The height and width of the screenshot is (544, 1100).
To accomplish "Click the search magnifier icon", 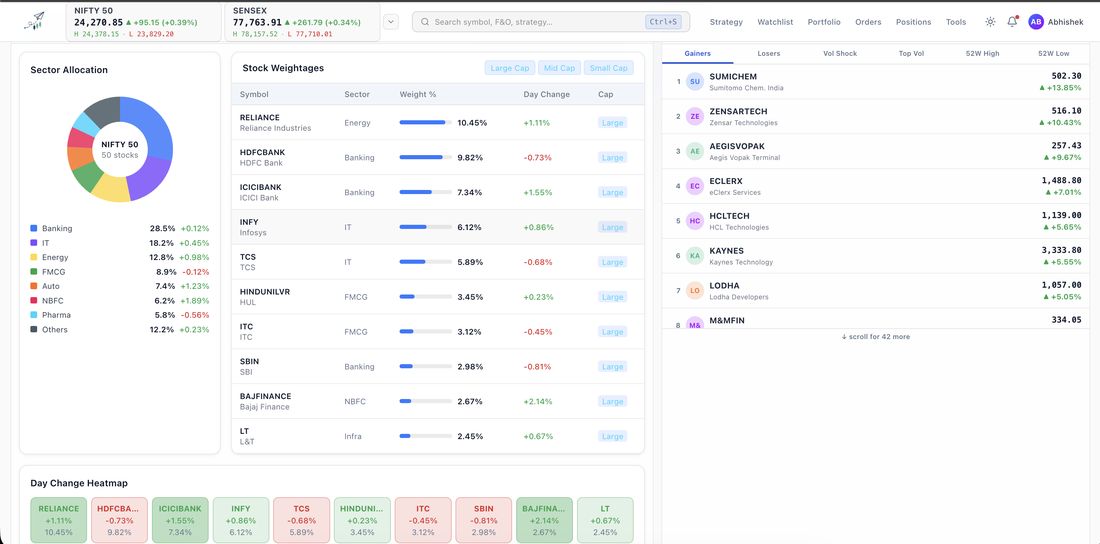I will click(x=425, y=22).
